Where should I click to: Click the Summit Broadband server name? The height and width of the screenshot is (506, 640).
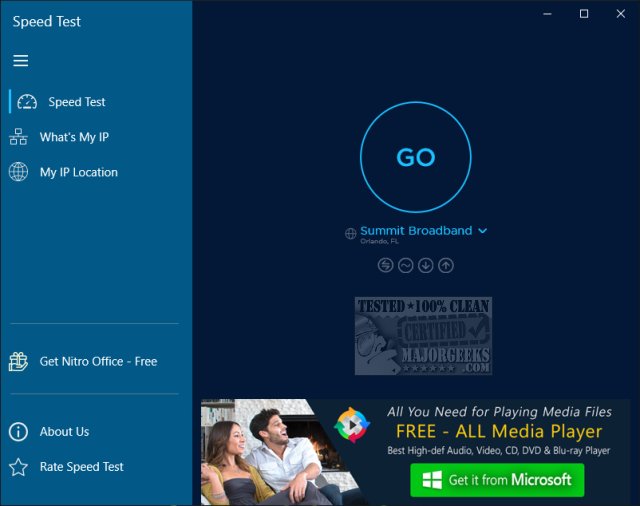click(x=416, y=231)
